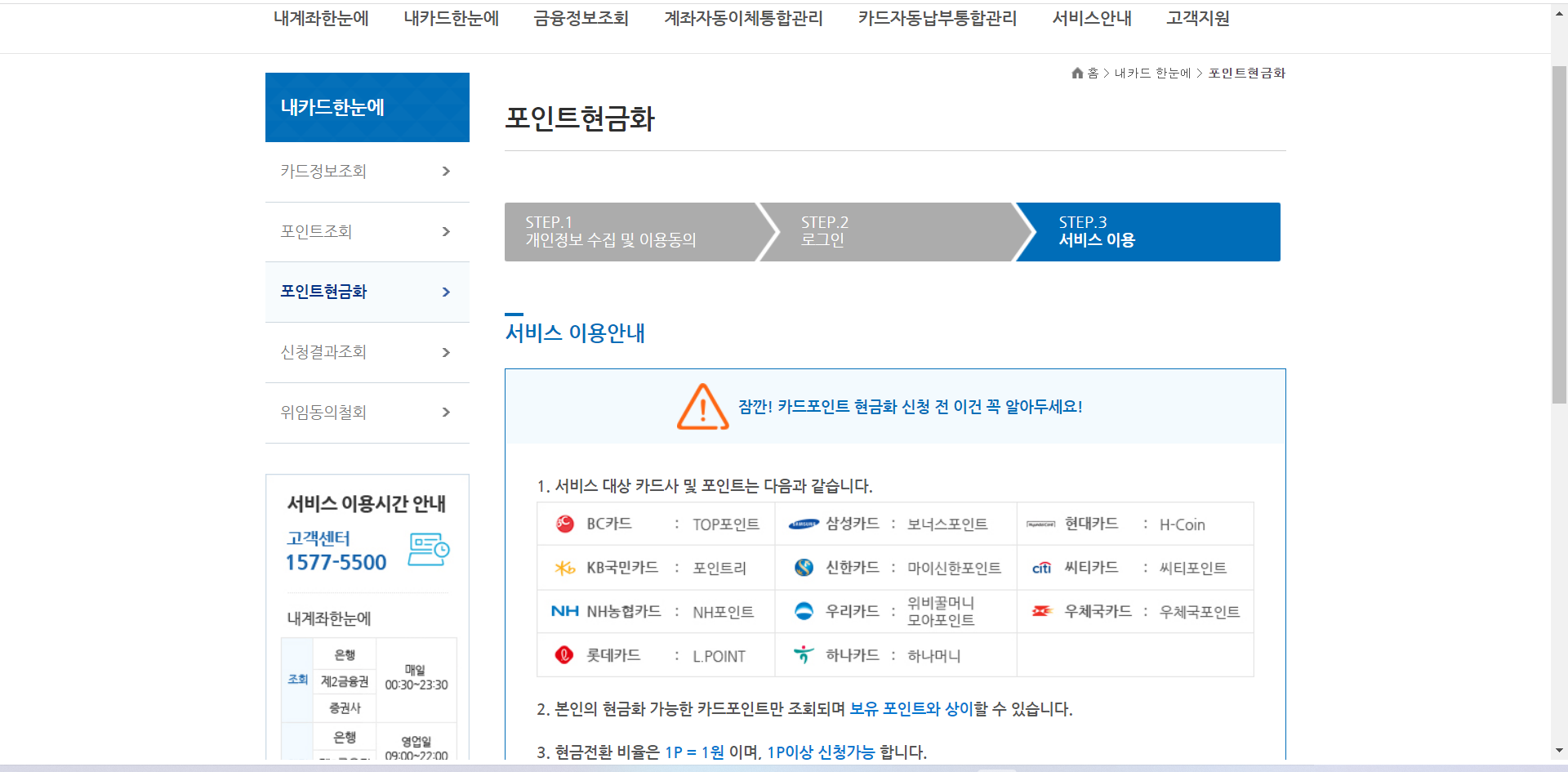Click 증권사 table cell
This screenshot has width=1568, height=772.
pyautogui.click(x=345, y=707)
